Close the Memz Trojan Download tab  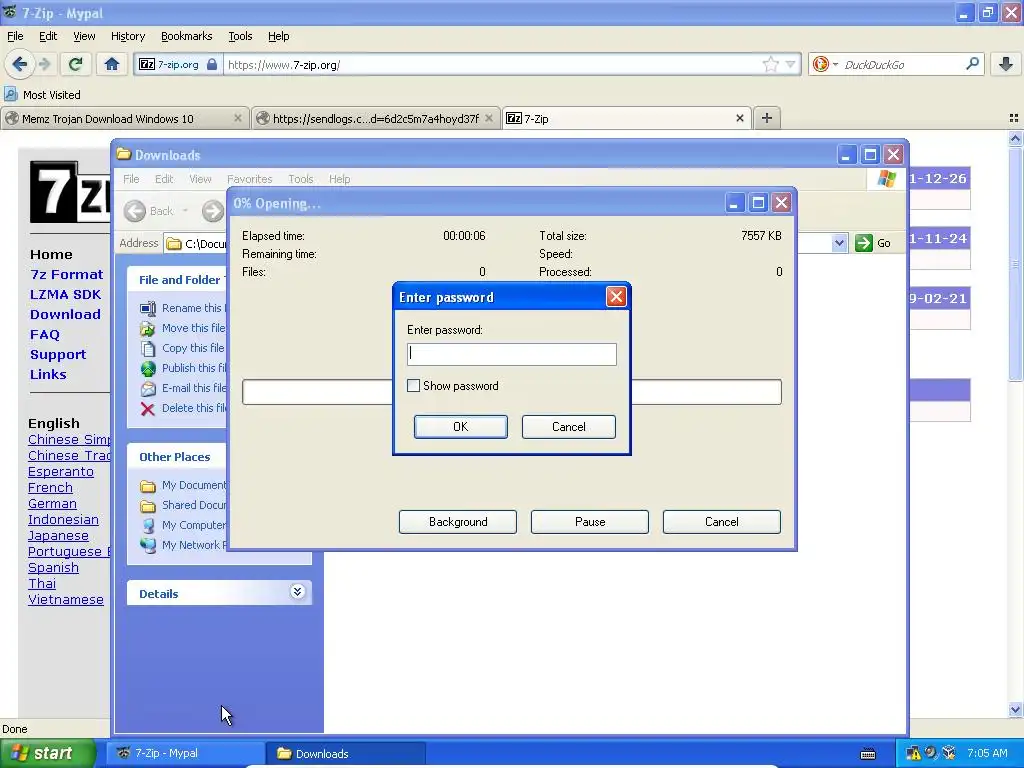[x=238, y=118]
